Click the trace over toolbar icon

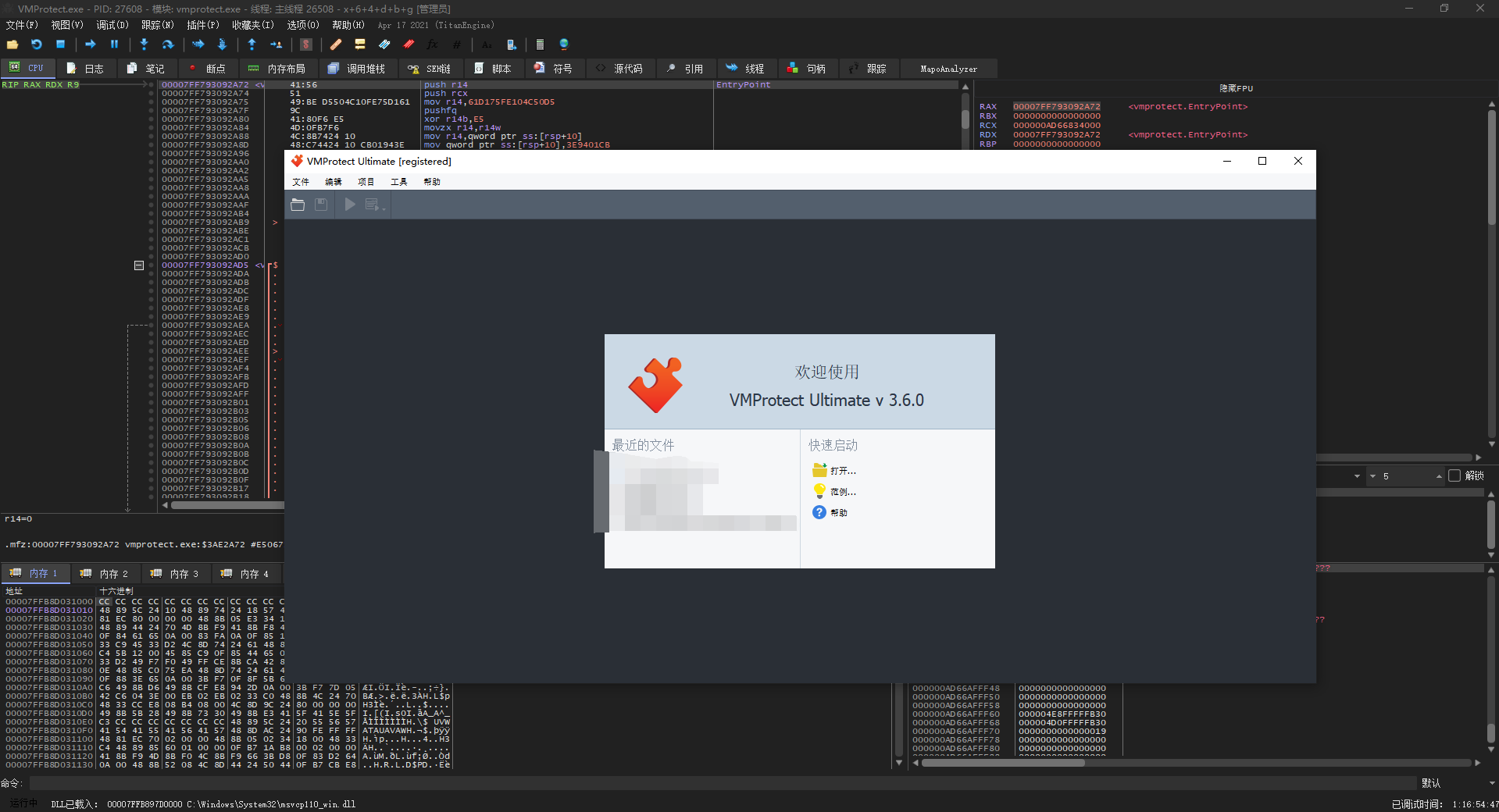222,45
